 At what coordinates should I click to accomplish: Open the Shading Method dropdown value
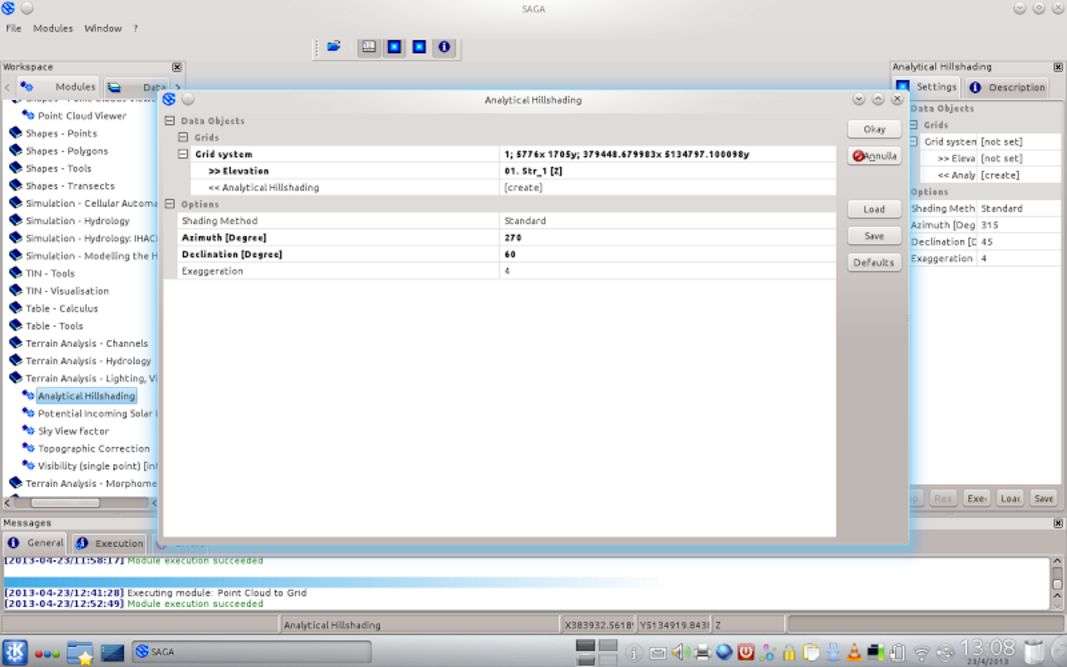(x=666, y=221)
